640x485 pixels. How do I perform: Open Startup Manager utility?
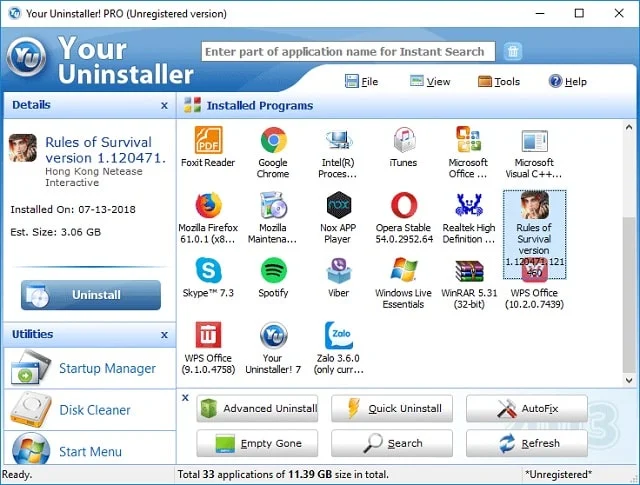coord(90,368)
